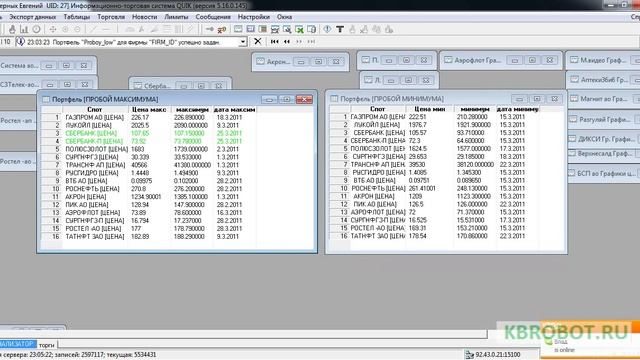Screen dimensions: 640x360
Task: Select ТАТНФТ ЗАО row in ПРОБОЙ МАКСИМУМА table
Action: click(x=149, y=236)
